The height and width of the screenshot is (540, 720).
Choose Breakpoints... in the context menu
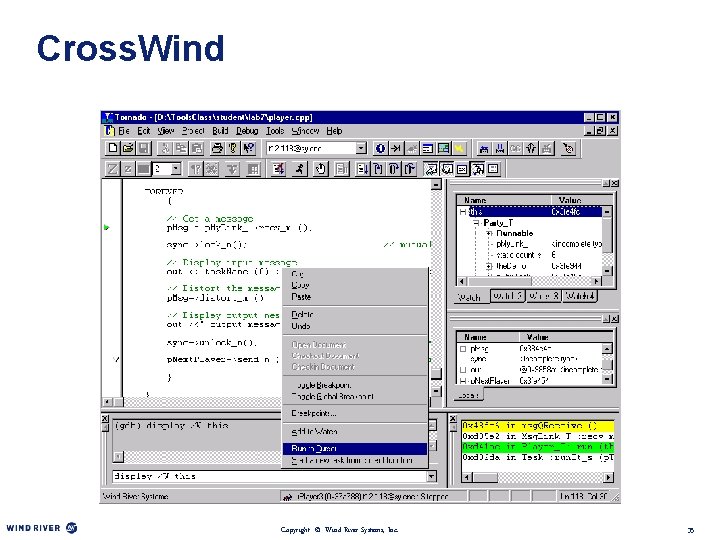click(355, 413)
